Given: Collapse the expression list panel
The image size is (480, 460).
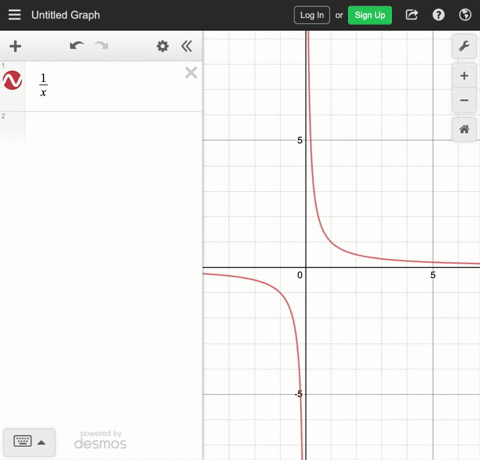Looking at the screenshot, I should pos(187,46).
